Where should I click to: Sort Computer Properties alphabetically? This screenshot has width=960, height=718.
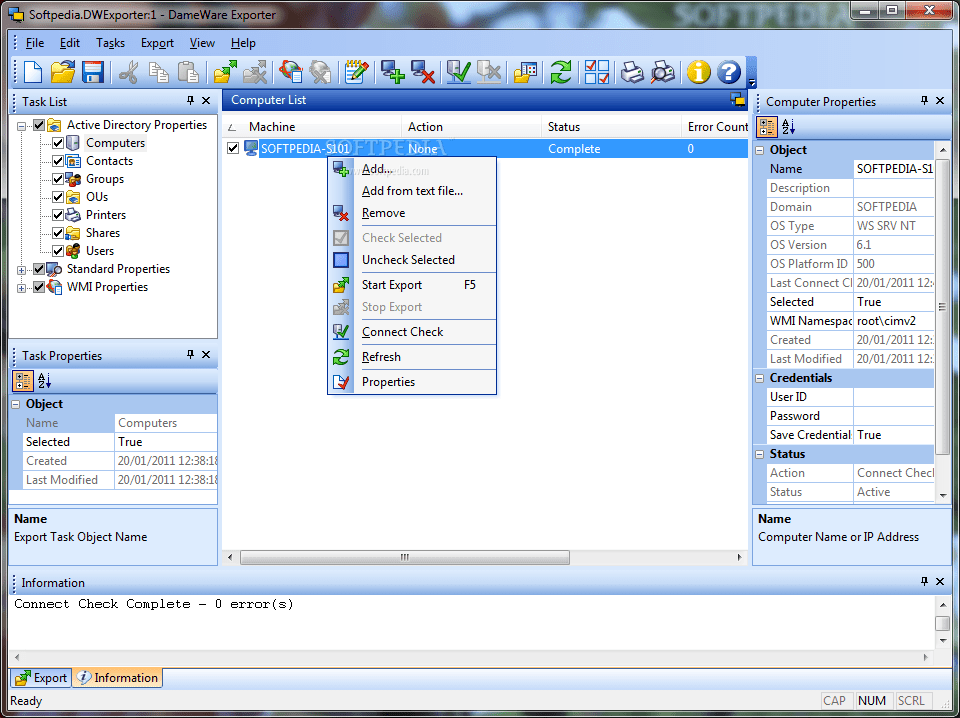(x=789, y=127)
